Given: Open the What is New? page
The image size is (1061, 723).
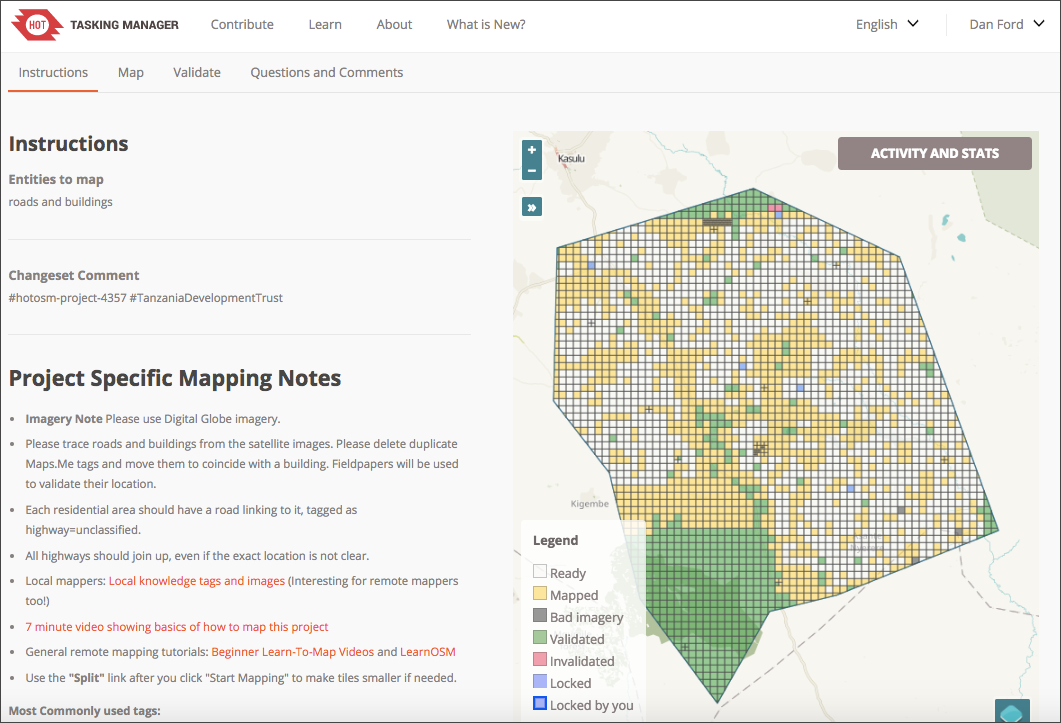Looking at the screenshot, I should (486, 25).
